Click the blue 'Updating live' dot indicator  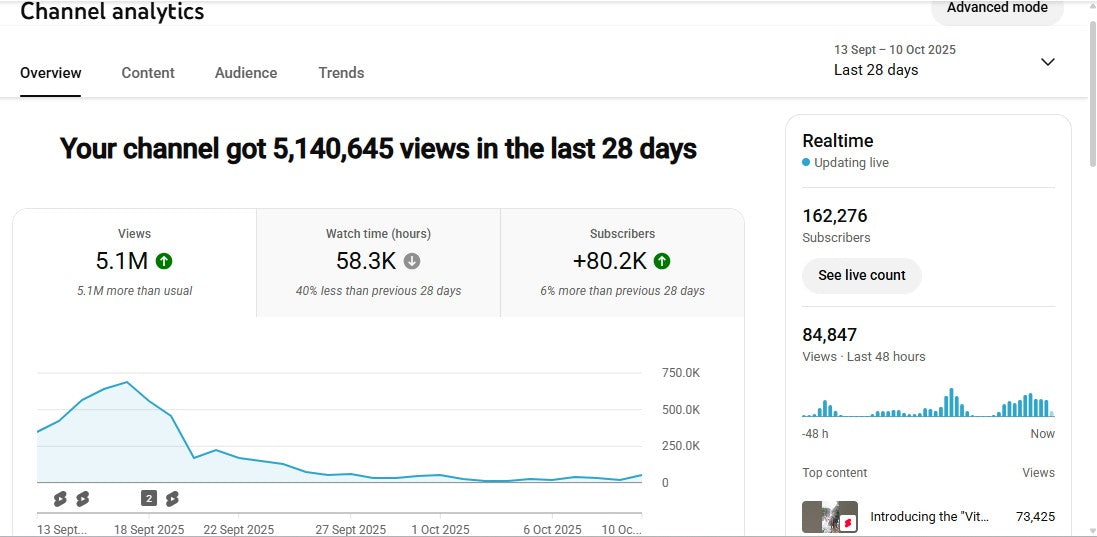(x=806, y=163)
